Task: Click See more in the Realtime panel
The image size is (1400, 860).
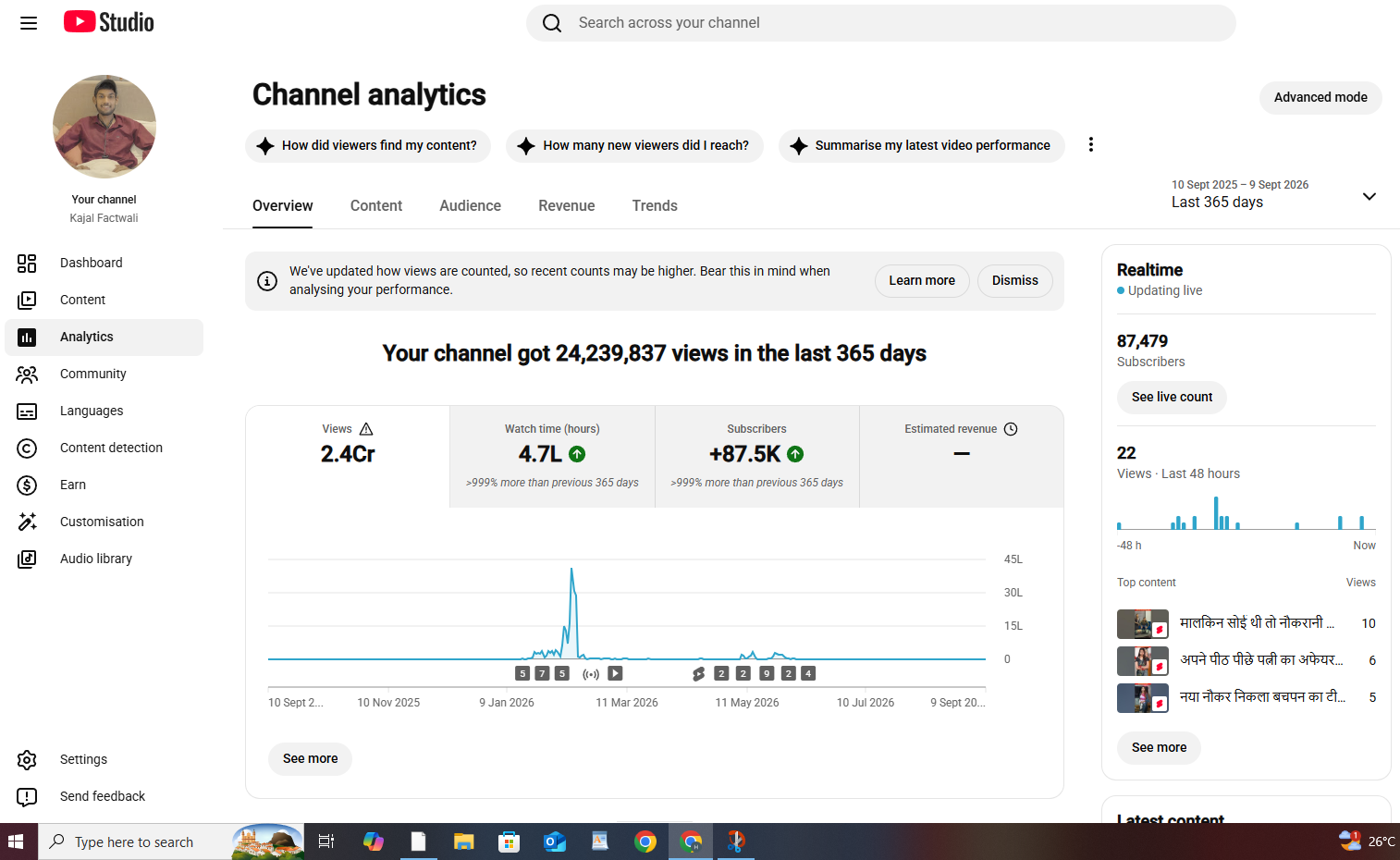Action: tap(1159, 747)
